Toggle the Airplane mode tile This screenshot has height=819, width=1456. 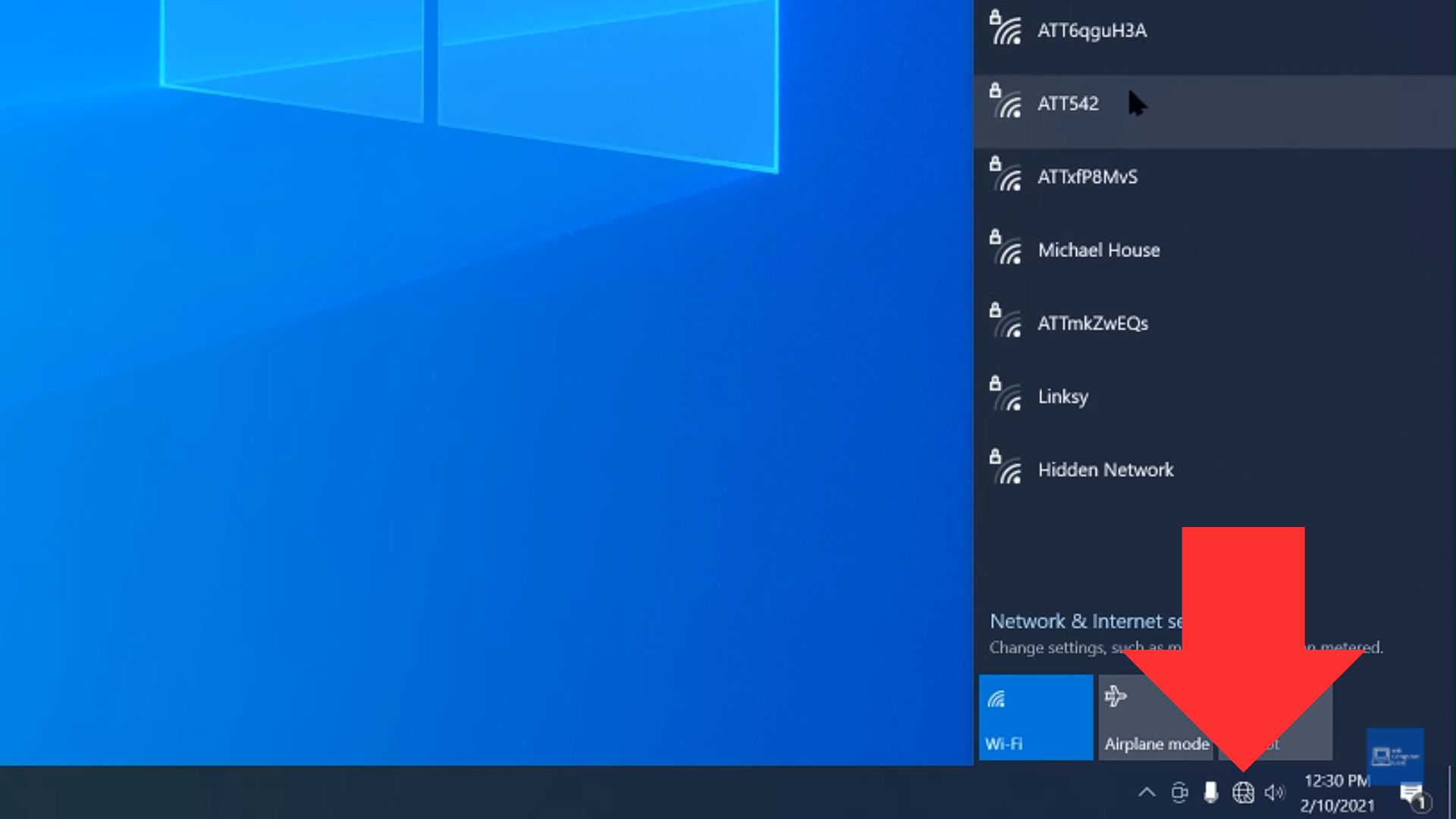click(x=1156, y=717)
